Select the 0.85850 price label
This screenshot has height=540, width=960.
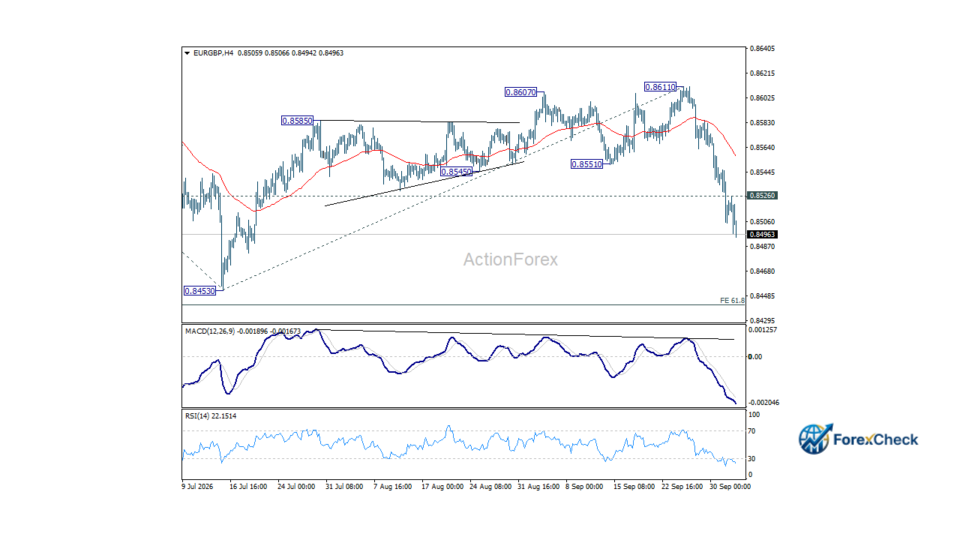click(297, 121)
